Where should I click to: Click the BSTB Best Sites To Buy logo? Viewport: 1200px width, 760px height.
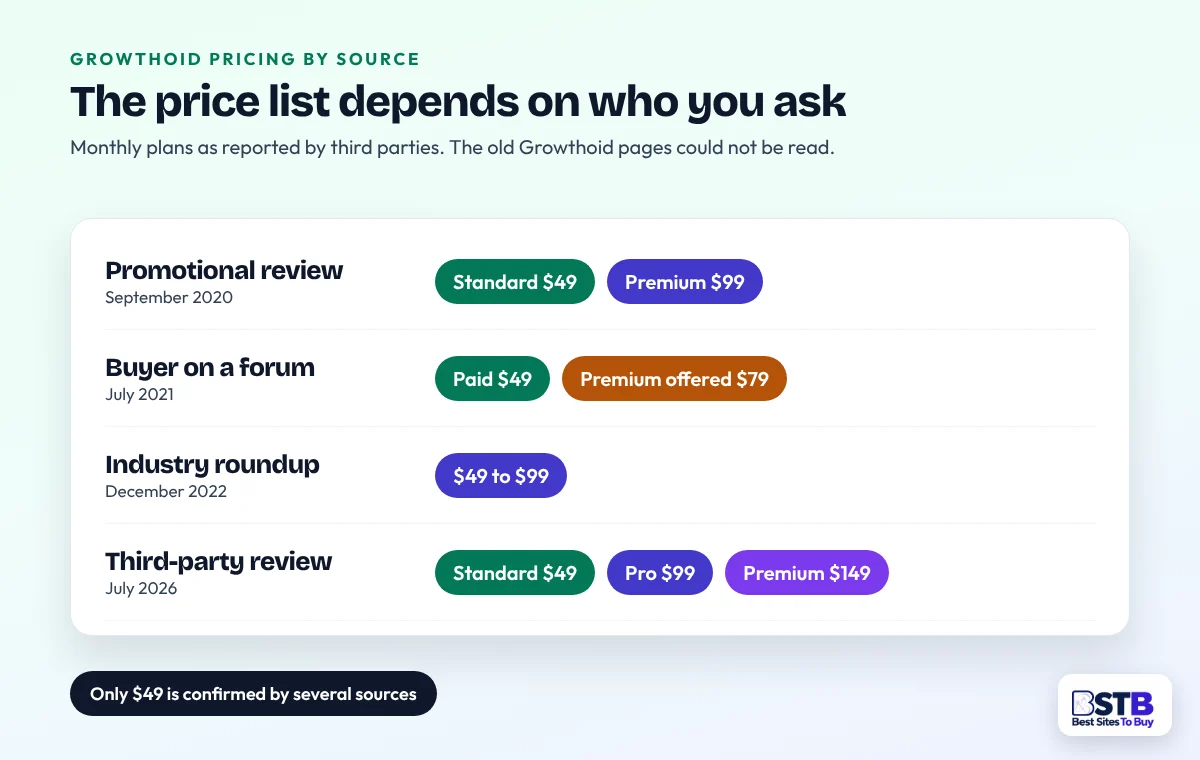(1114, 705)
